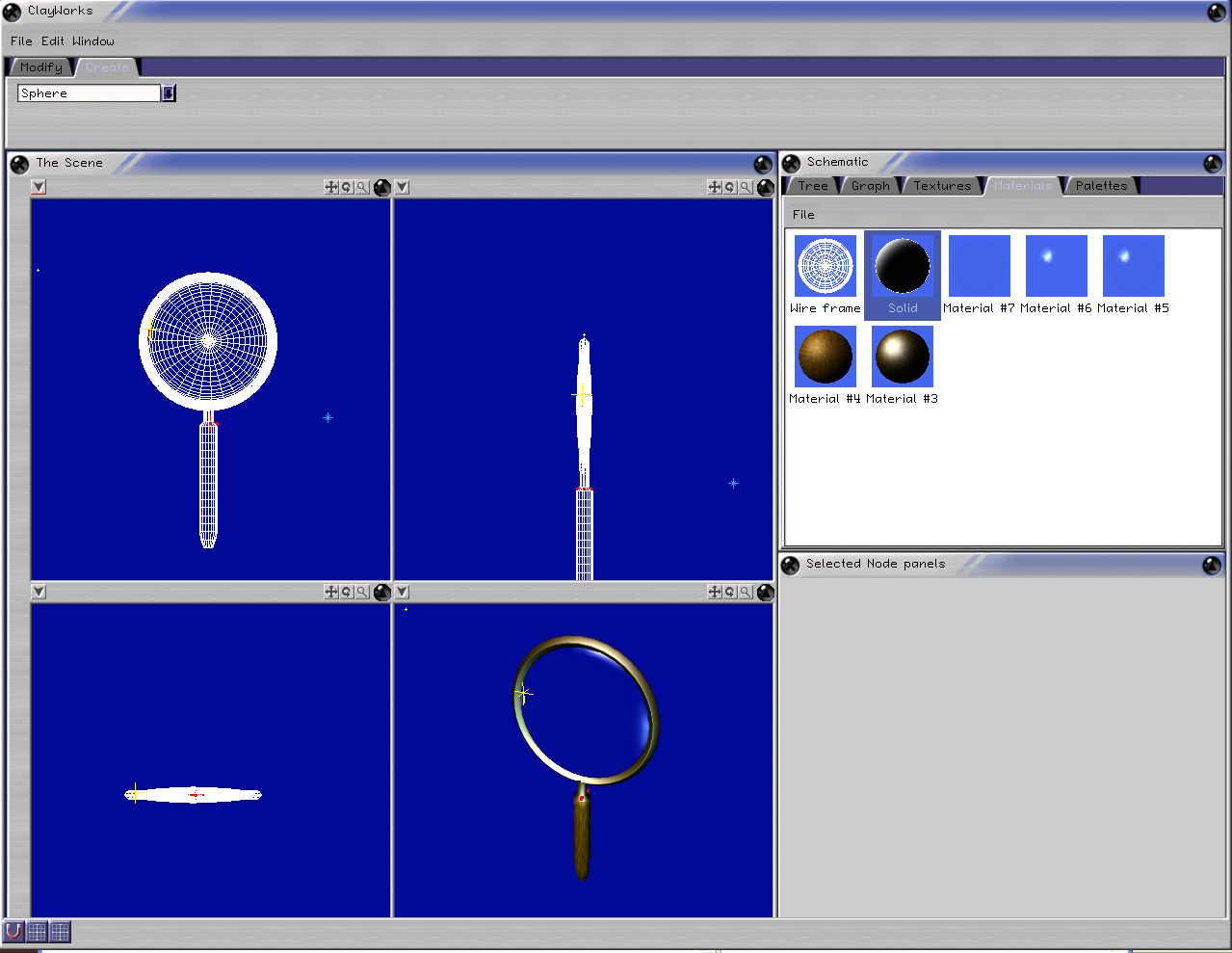Toggle the rightmost grid button in bottom bar
1232x953 pixels.
[x=60, y=932]
